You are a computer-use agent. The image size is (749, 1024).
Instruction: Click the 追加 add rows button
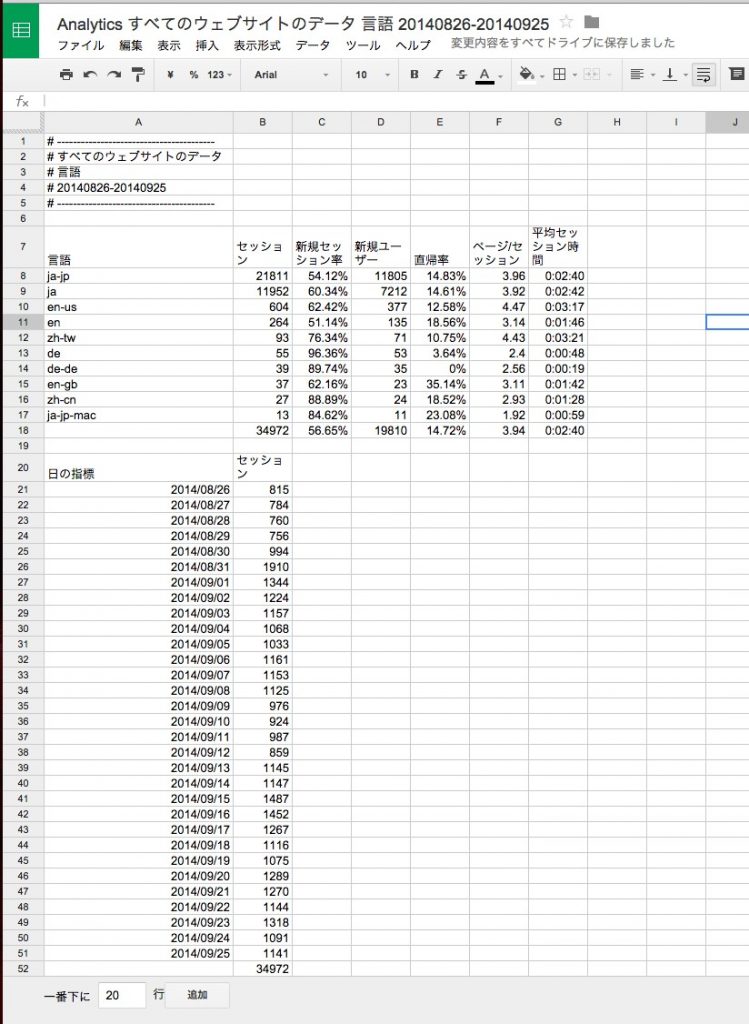[x=197, y=995]
